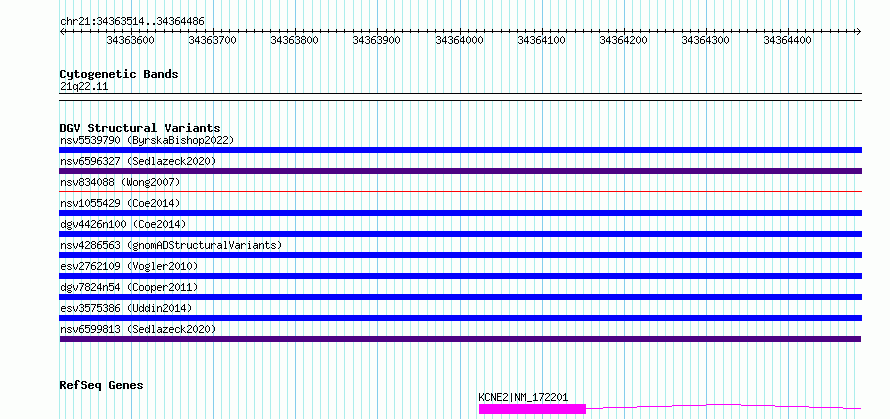
Task: Click ruler position 34363600
Action: 131,40
